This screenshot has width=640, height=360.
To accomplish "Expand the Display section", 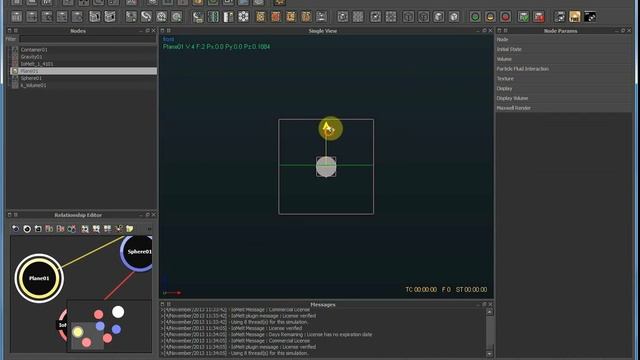I will pos(564,88).
